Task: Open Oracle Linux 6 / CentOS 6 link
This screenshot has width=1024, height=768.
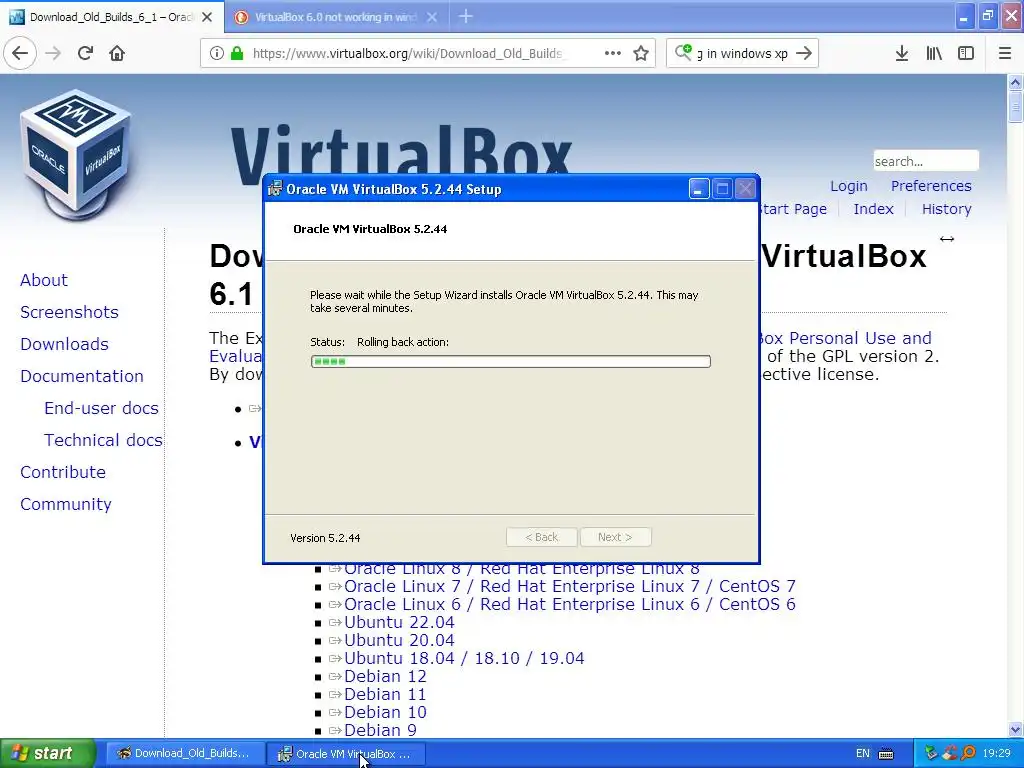Action: [569, 604]
